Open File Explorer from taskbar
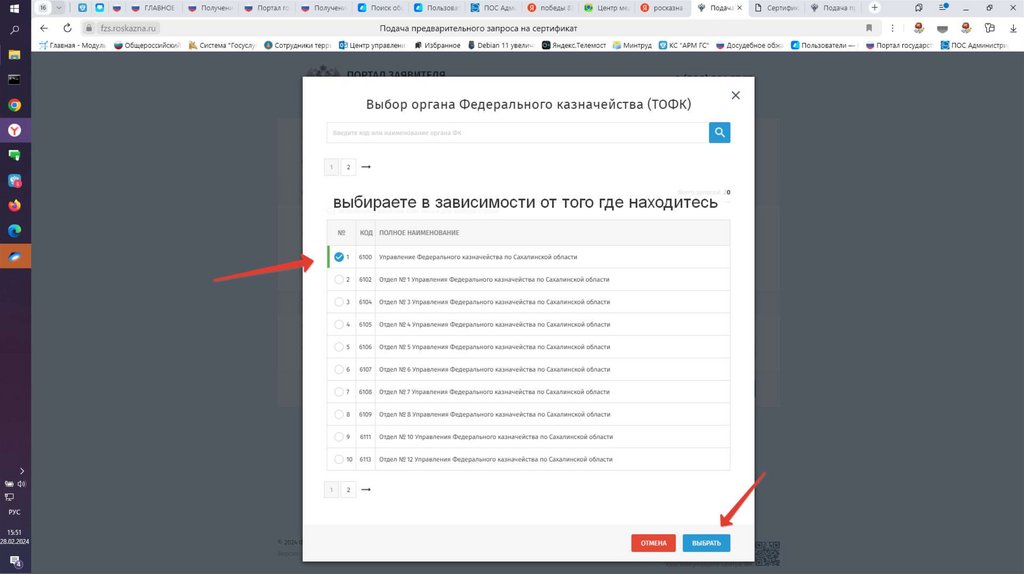The image size is (1024, 574). pyautogui.click(x=14, y=55)
